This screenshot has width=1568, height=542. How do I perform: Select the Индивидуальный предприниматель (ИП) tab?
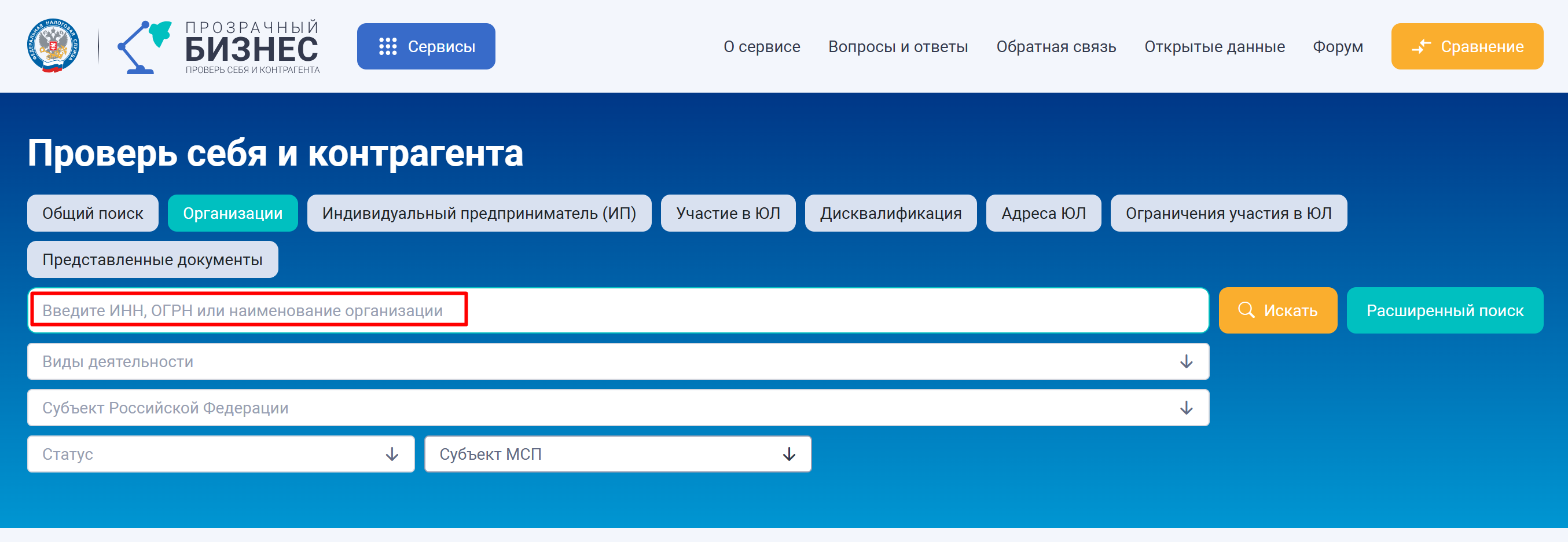coord(479,213)
